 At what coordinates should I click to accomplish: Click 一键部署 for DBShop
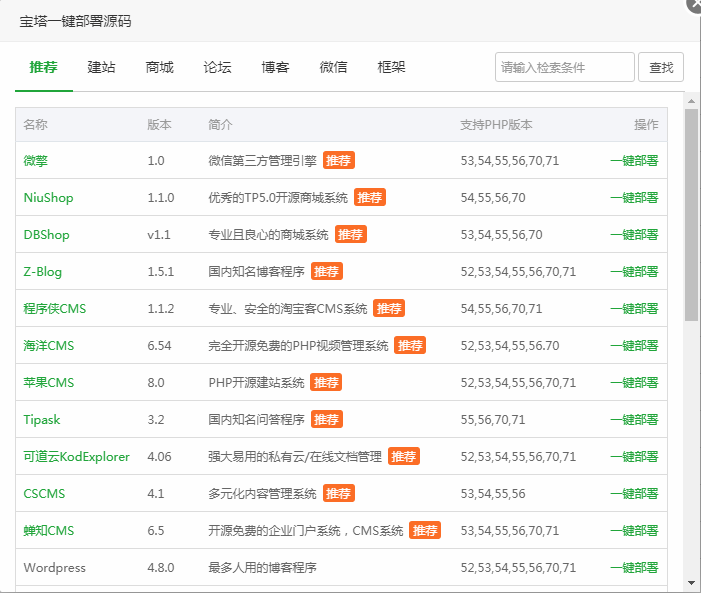[x=634, y=235]
